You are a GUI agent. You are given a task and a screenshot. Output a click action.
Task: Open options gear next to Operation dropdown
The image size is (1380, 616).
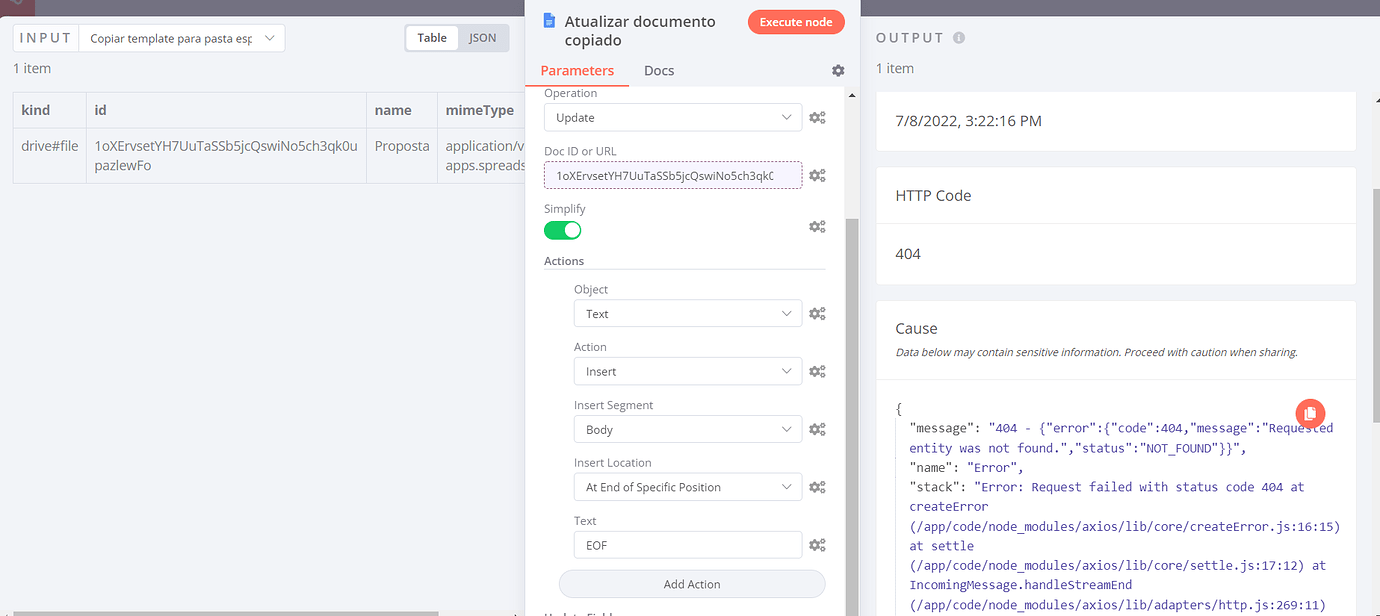click(817, 117)
